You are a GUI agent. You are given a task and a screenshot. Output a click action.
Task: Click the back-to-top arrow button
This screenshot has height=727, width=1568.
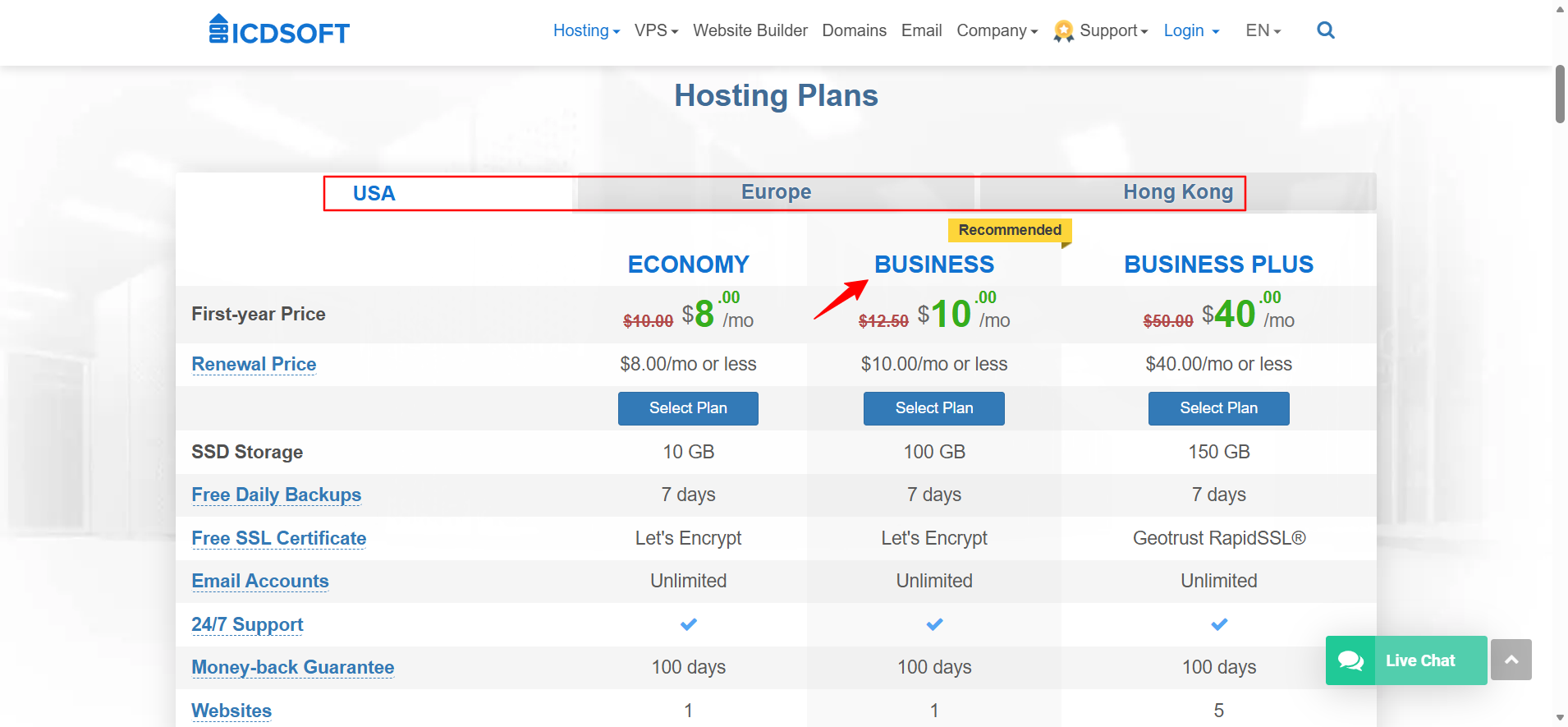[x=1511, y=660]
